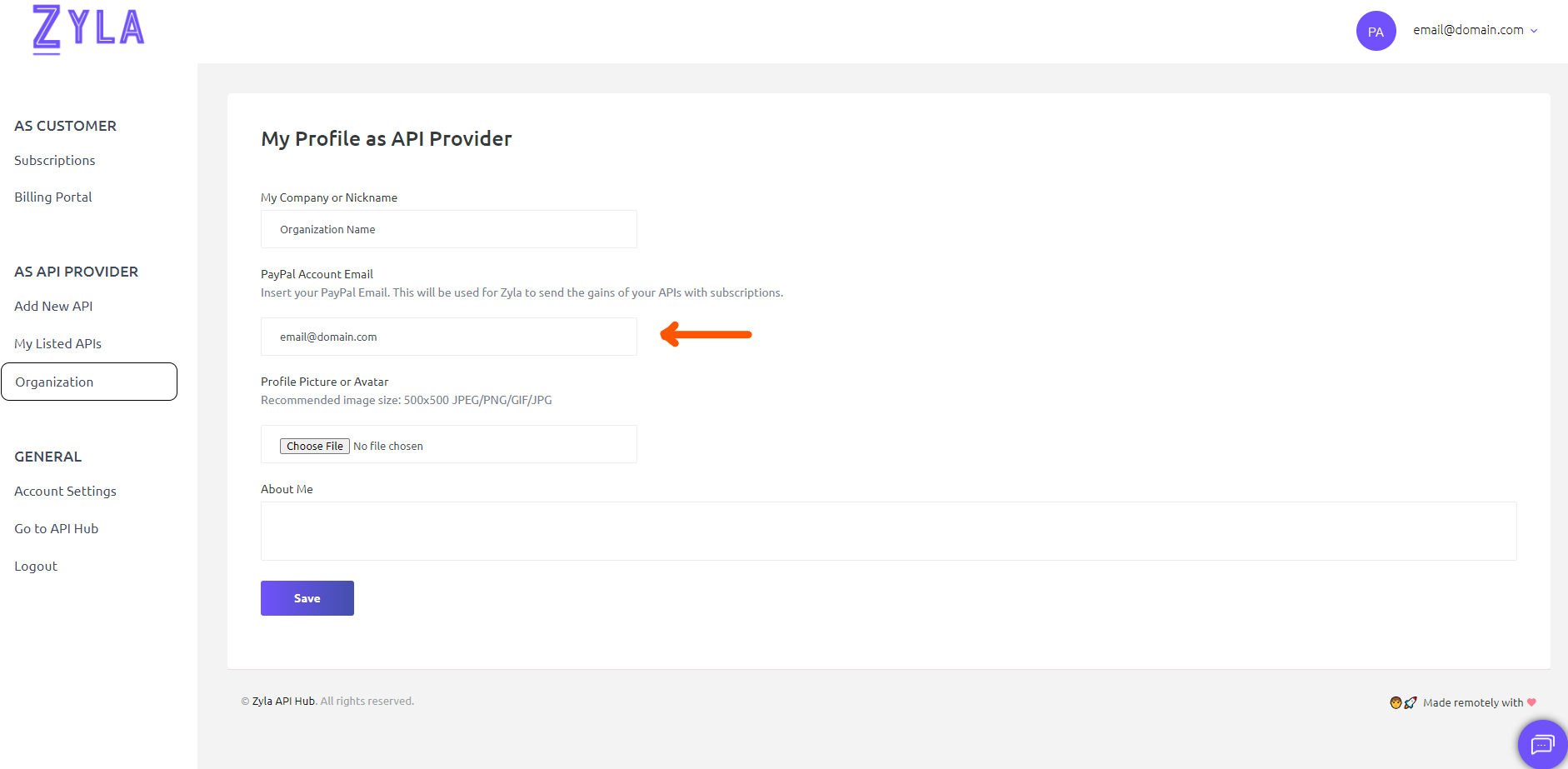Click the Choose File button
This screenshot has height=769, width=1568.
point(315,446)
